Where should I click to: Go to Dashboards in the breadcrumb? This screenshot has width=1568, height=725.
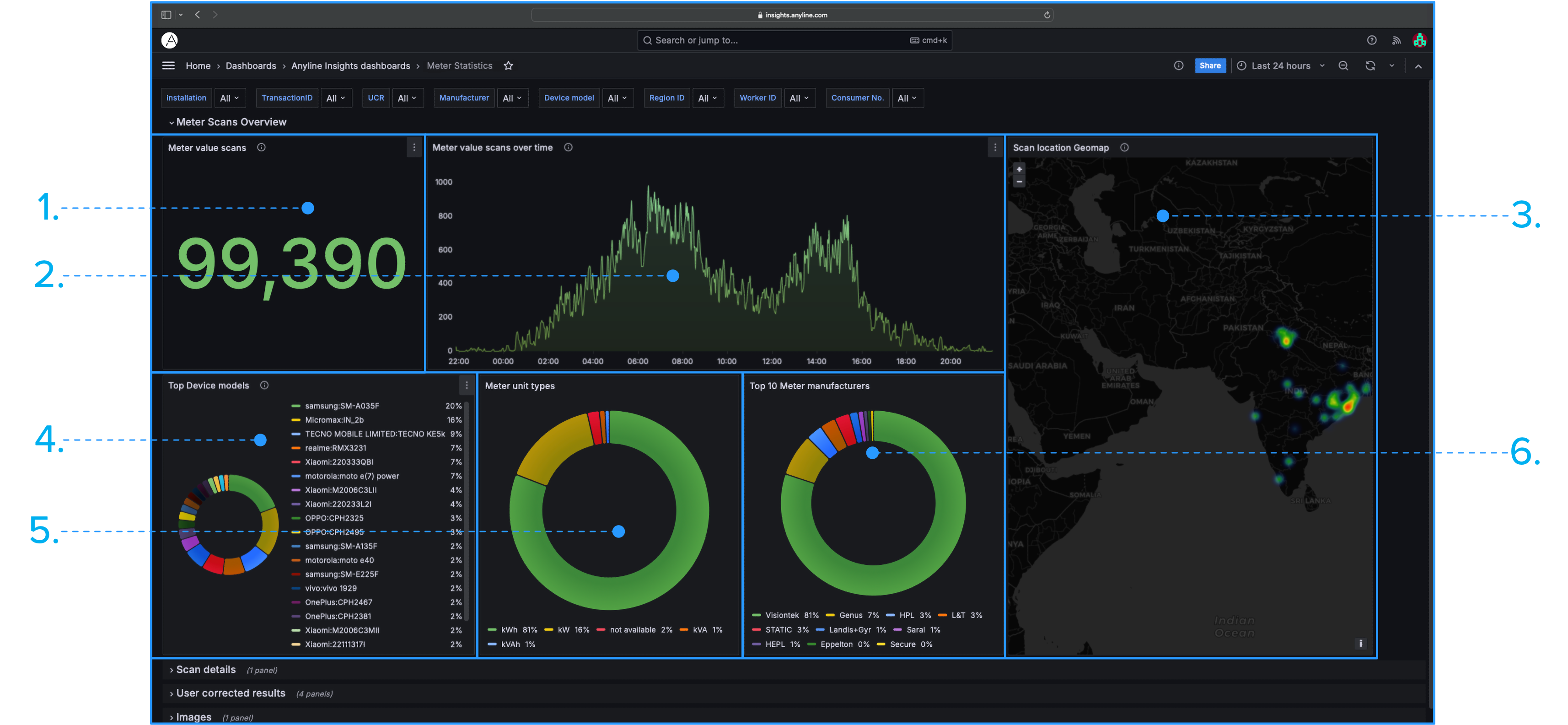click(251, 66)
